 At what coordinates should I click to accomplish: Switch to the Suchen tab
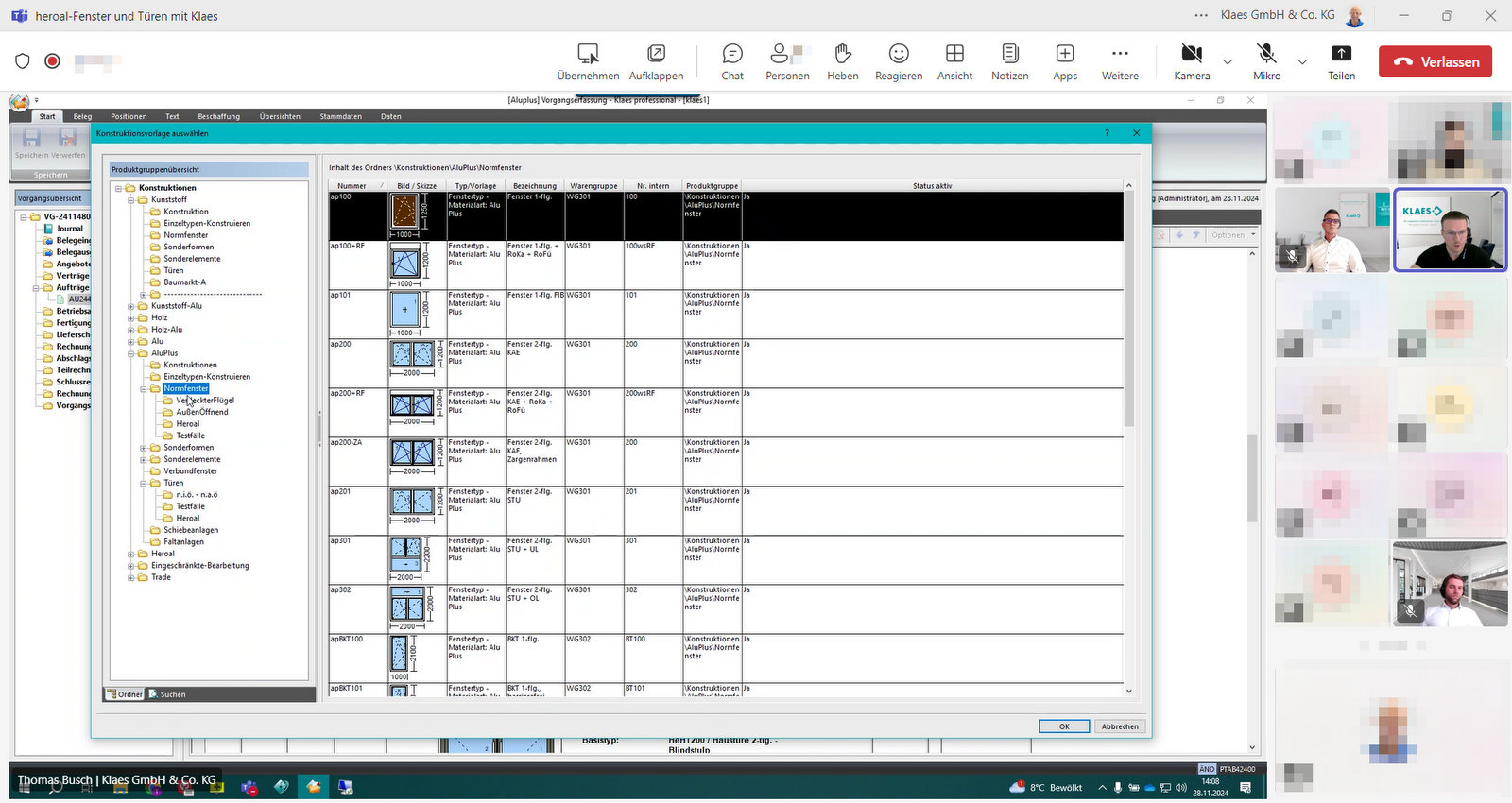(x=167, y=694)
